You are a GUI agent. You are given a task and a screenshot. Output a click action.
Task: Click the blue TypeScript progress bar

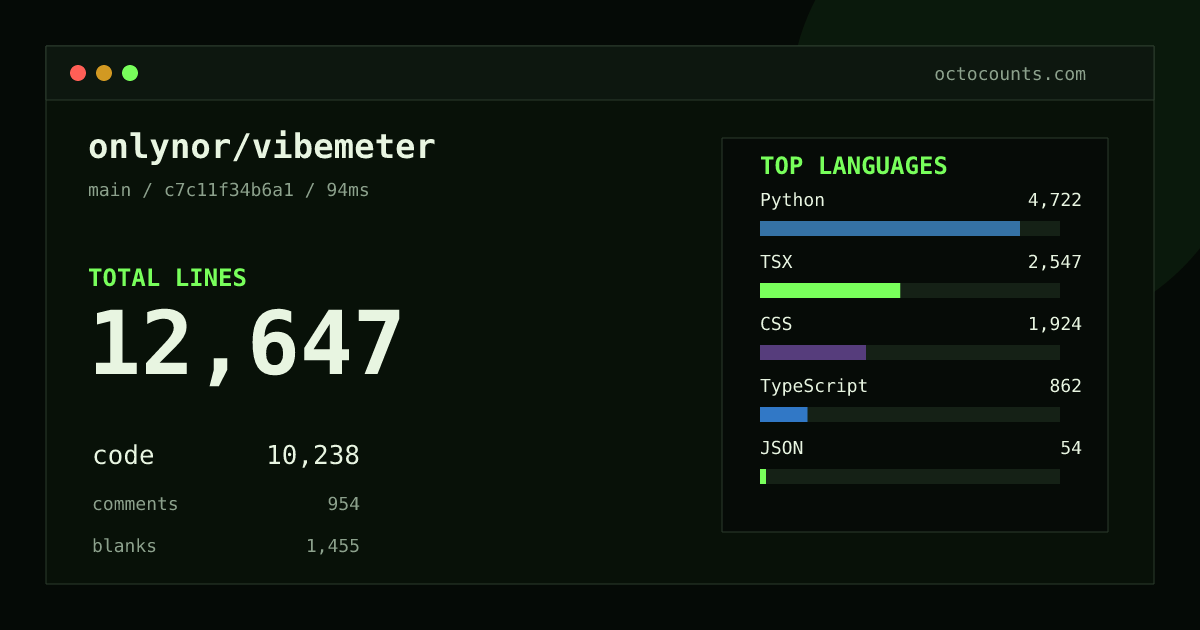point(784,414)
